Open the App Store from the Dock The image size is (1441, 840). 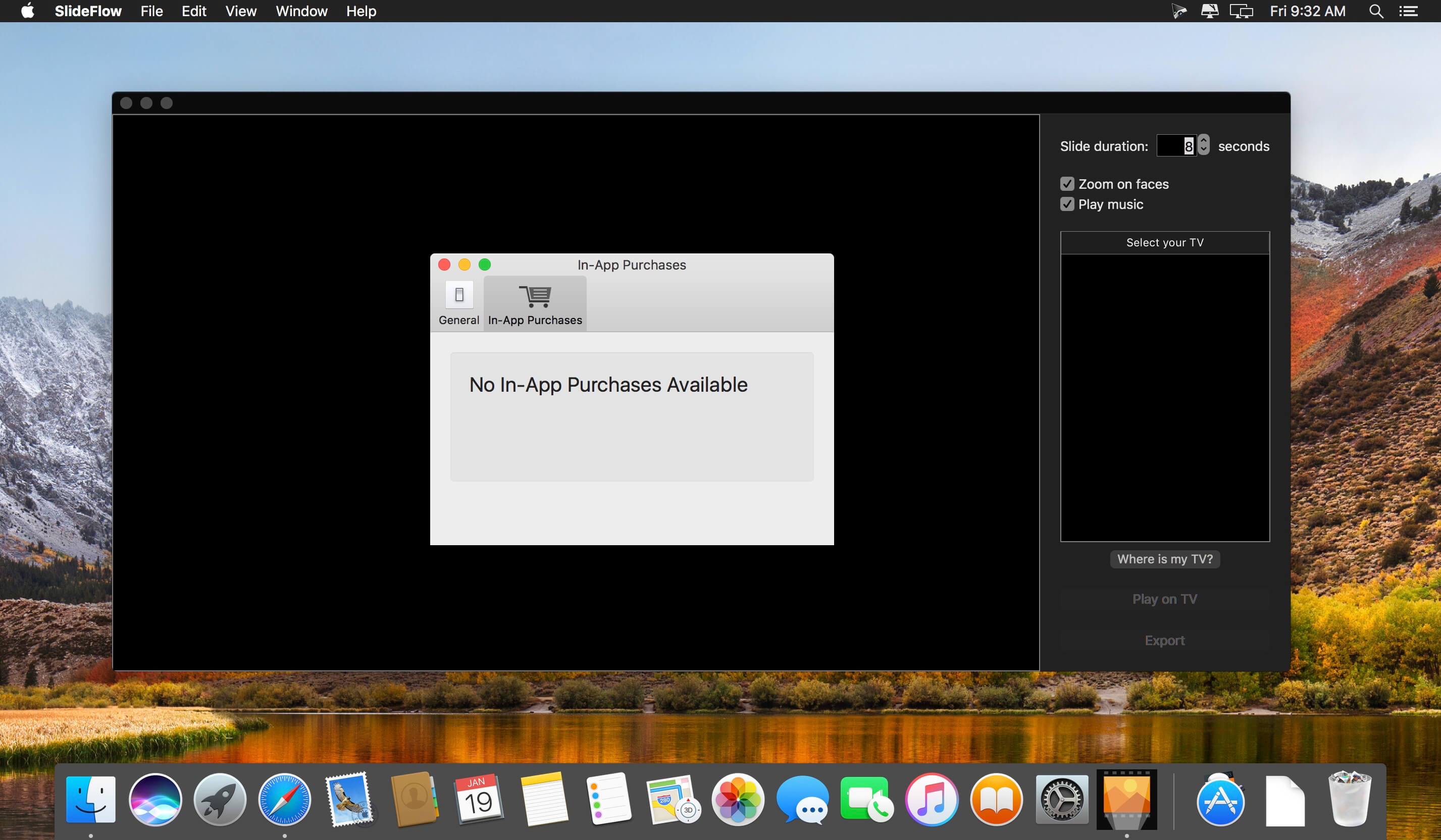click(1220, 800)
